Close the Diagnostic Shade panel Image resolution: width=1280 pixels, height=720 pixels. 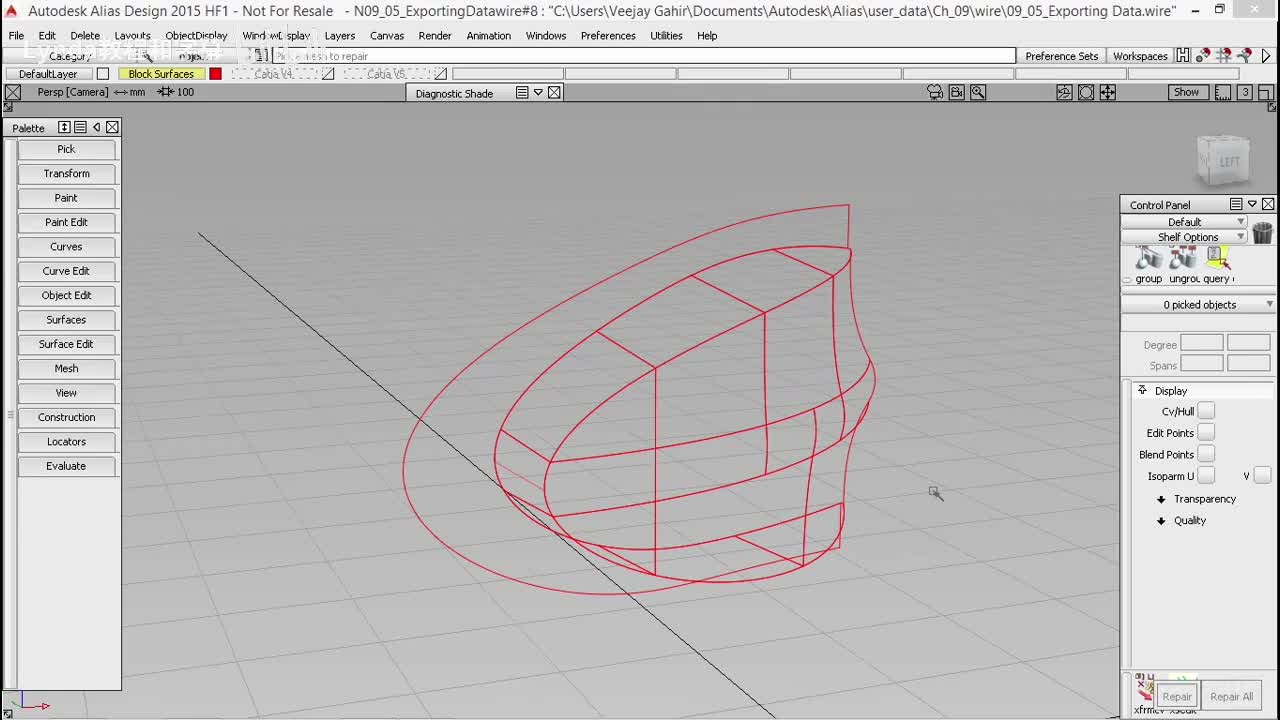(x=554, y=92)
